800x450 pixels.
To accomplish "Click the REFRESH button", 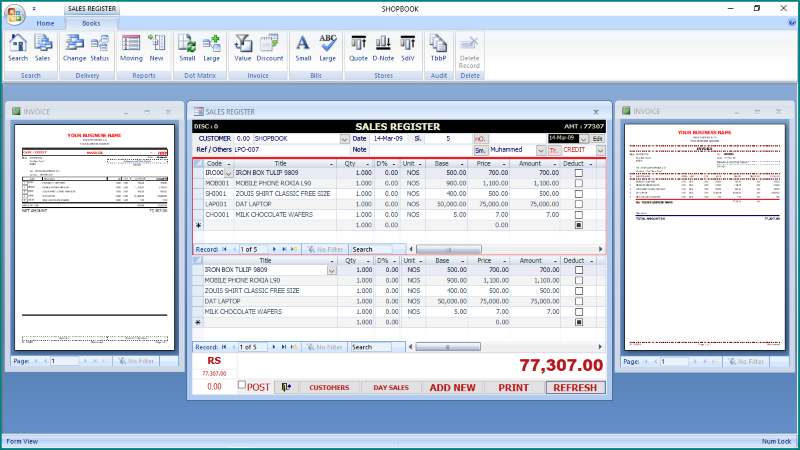I will tap(576, 387).
